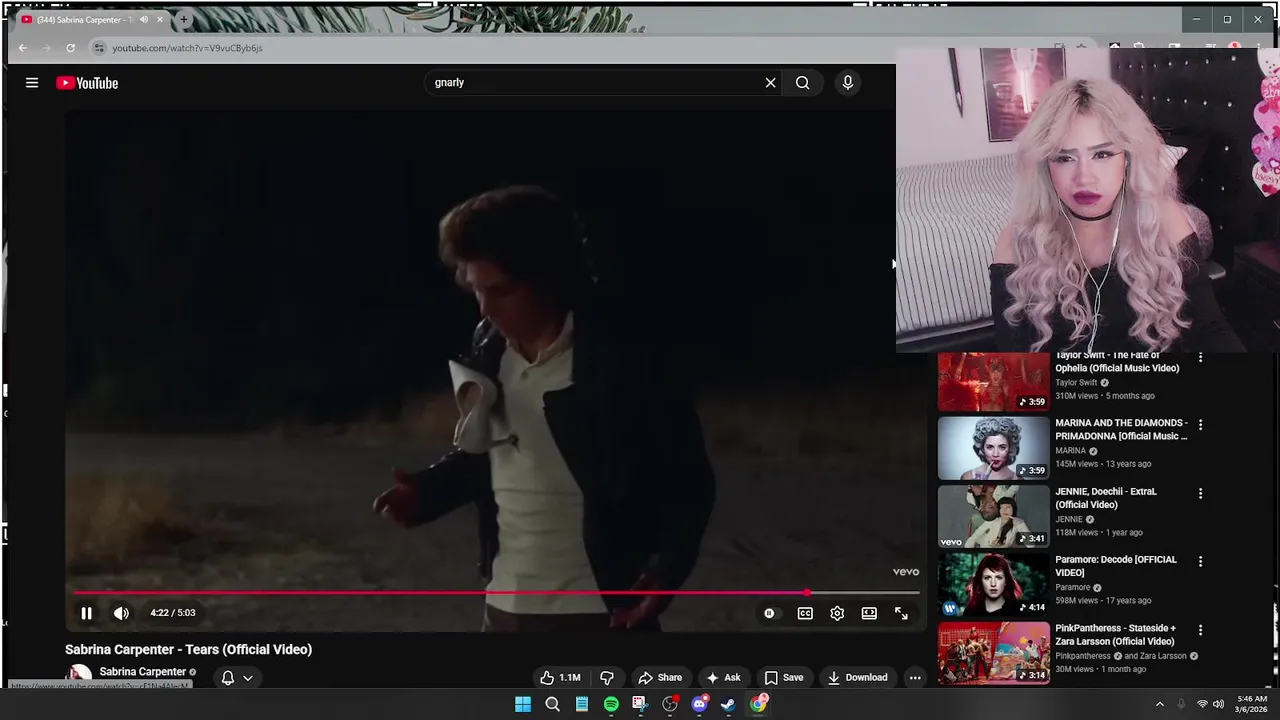The image size is (1280, 720).
Task: Seek on the red video progress bar
Action: [x=496, y=593]
